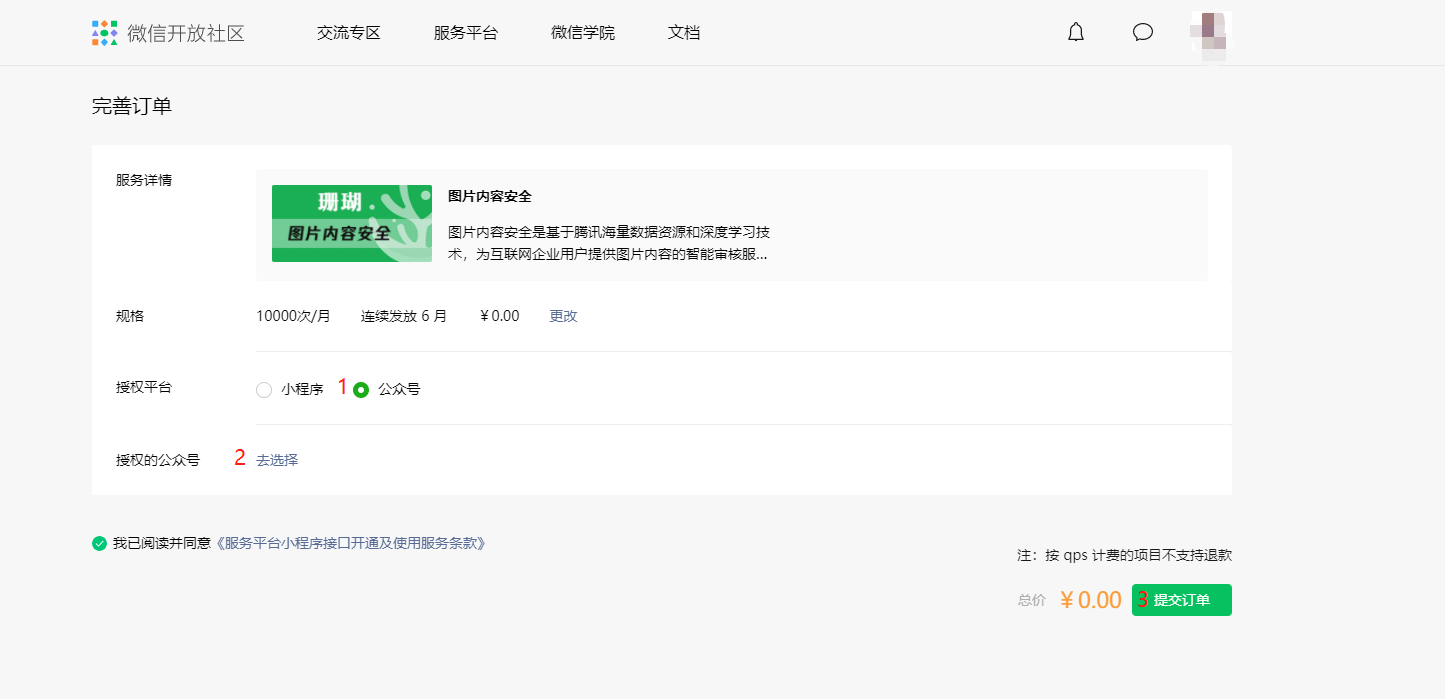This screenshot has width=1445, height=699.
Task: Open the 服务平台 menu item
Action: (466, 33)
